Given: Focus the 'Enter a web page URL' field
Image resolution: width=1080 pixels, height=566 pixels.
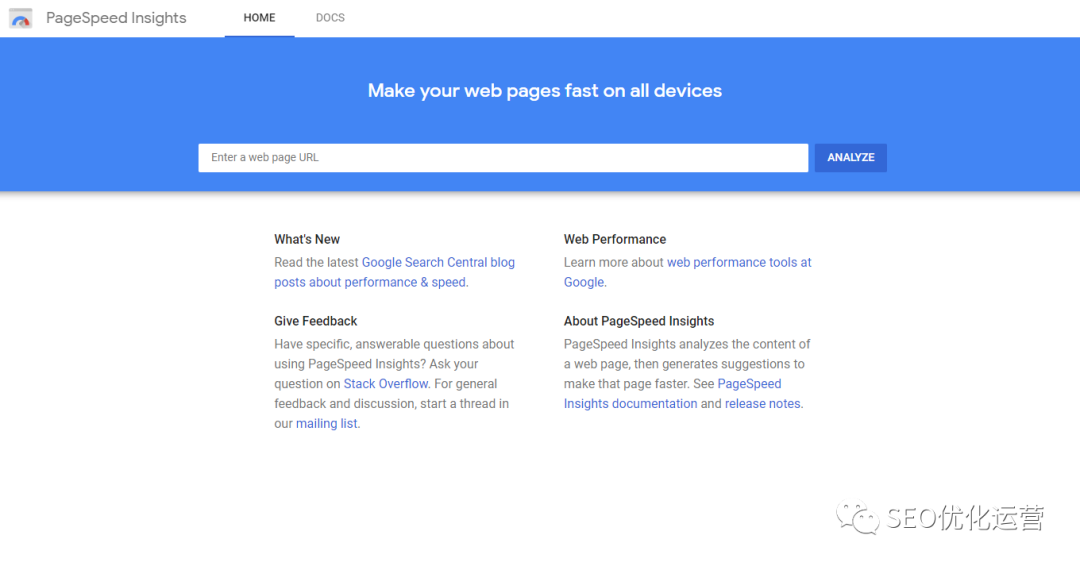Looking at the screenshot, I should pyautogui.click(x=503, y=158).
